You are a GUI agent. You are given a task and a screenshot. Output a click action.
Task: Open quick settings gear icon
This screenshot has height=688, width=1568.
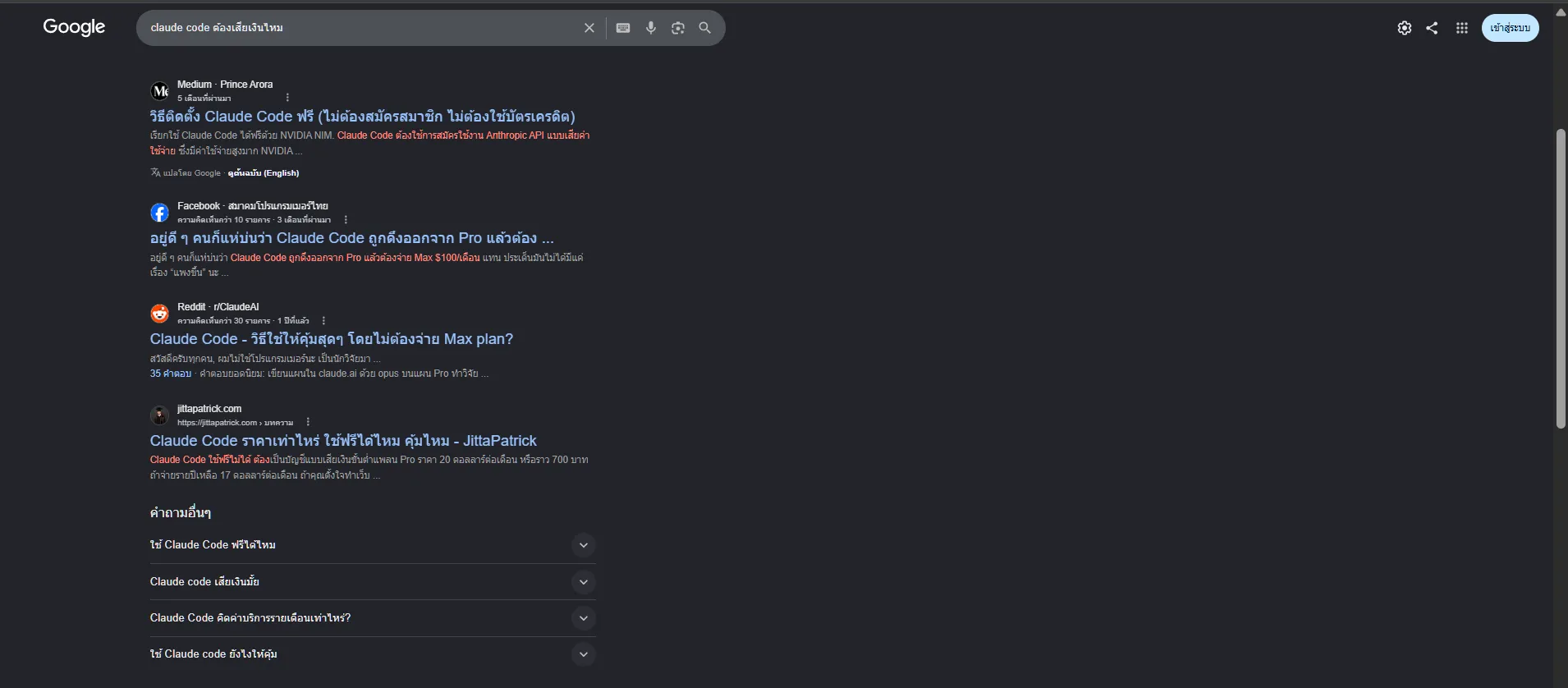click(1405, 28)
